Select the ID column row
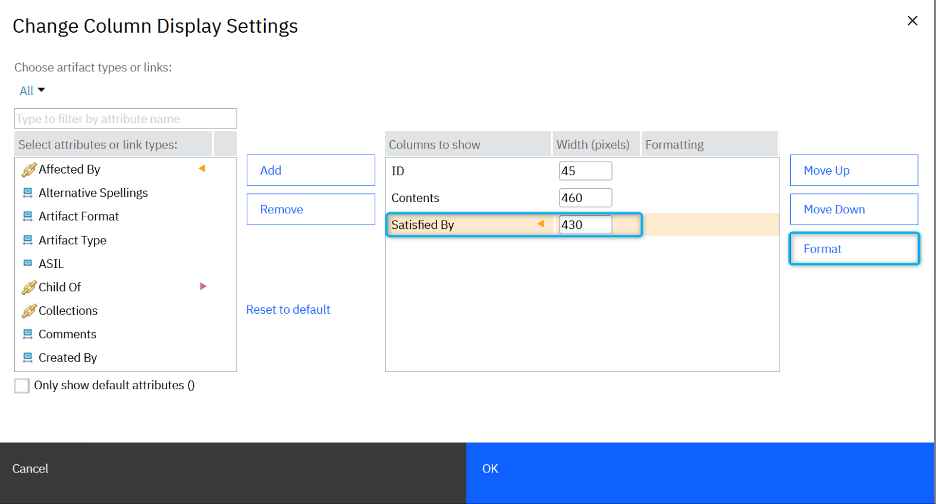This screenshot has width=936, height=504. click(582, 171)
